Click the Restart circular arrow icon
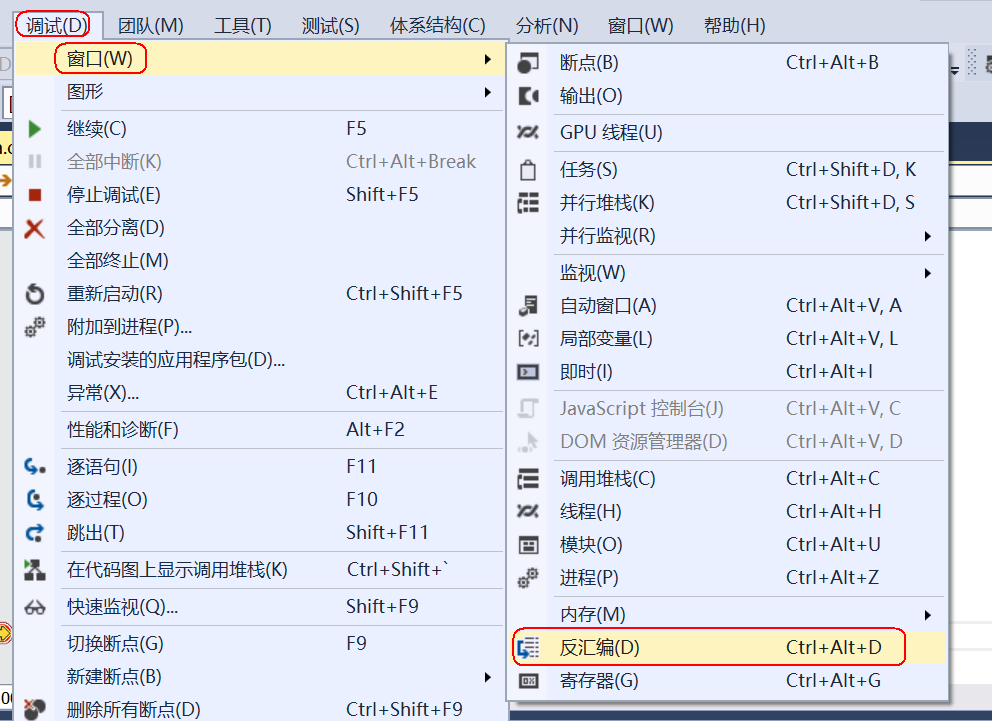The image size is (992, 721). coord(33,295)
